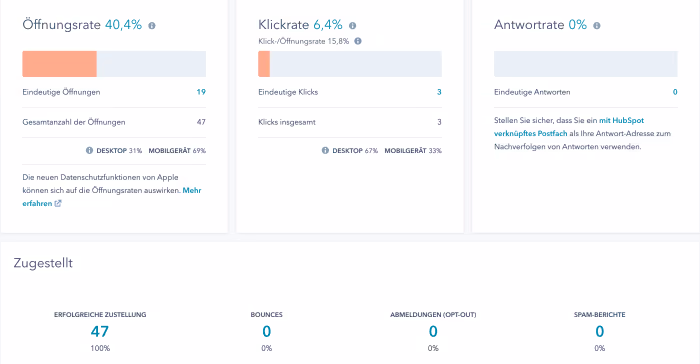Click 'DESKTOP 67%' text

point(355,151)
